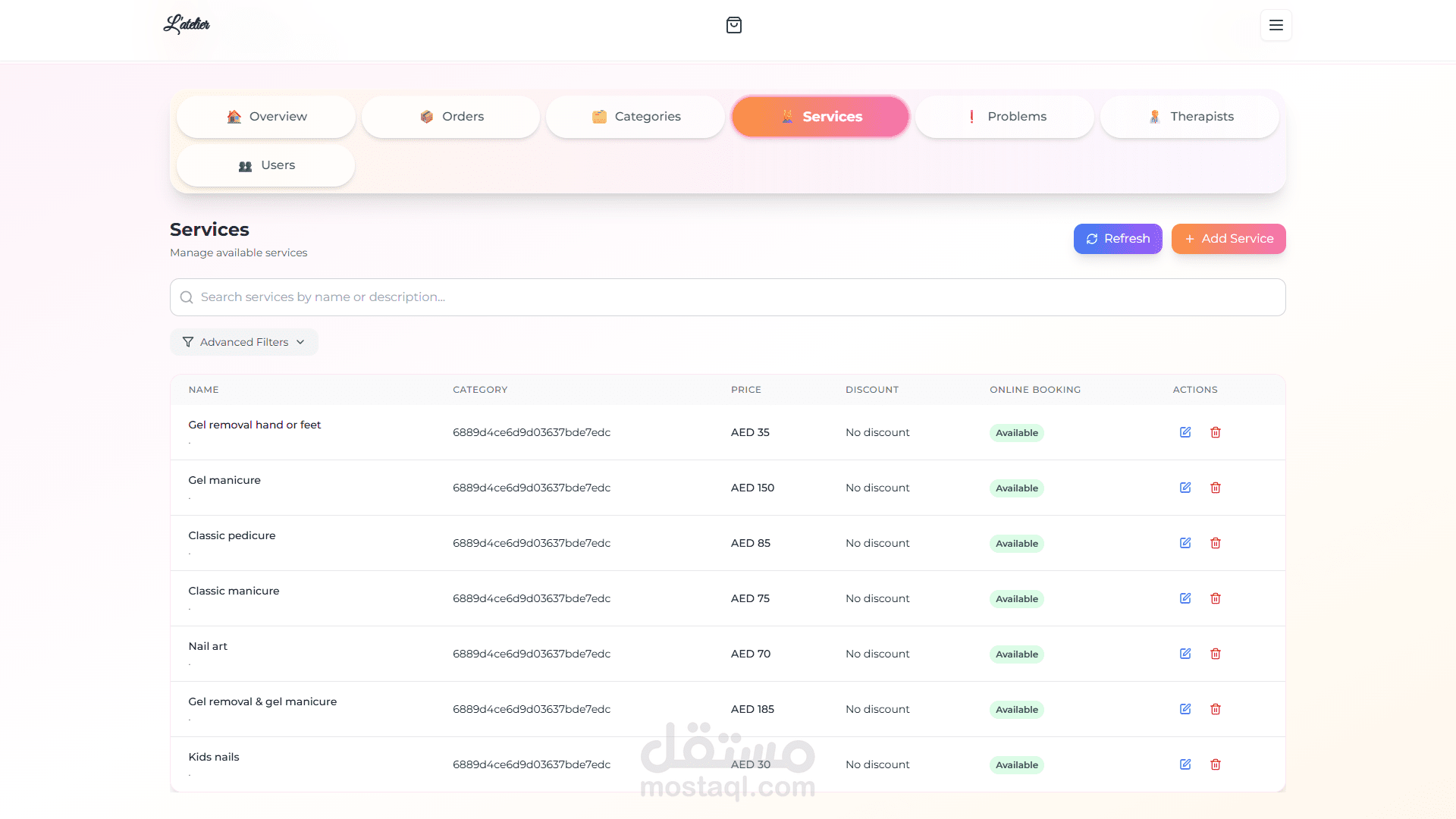This screenshot has height=819, width=1456.
Task: Delete the Classic pedicure service
Action: pos(1216,543)
